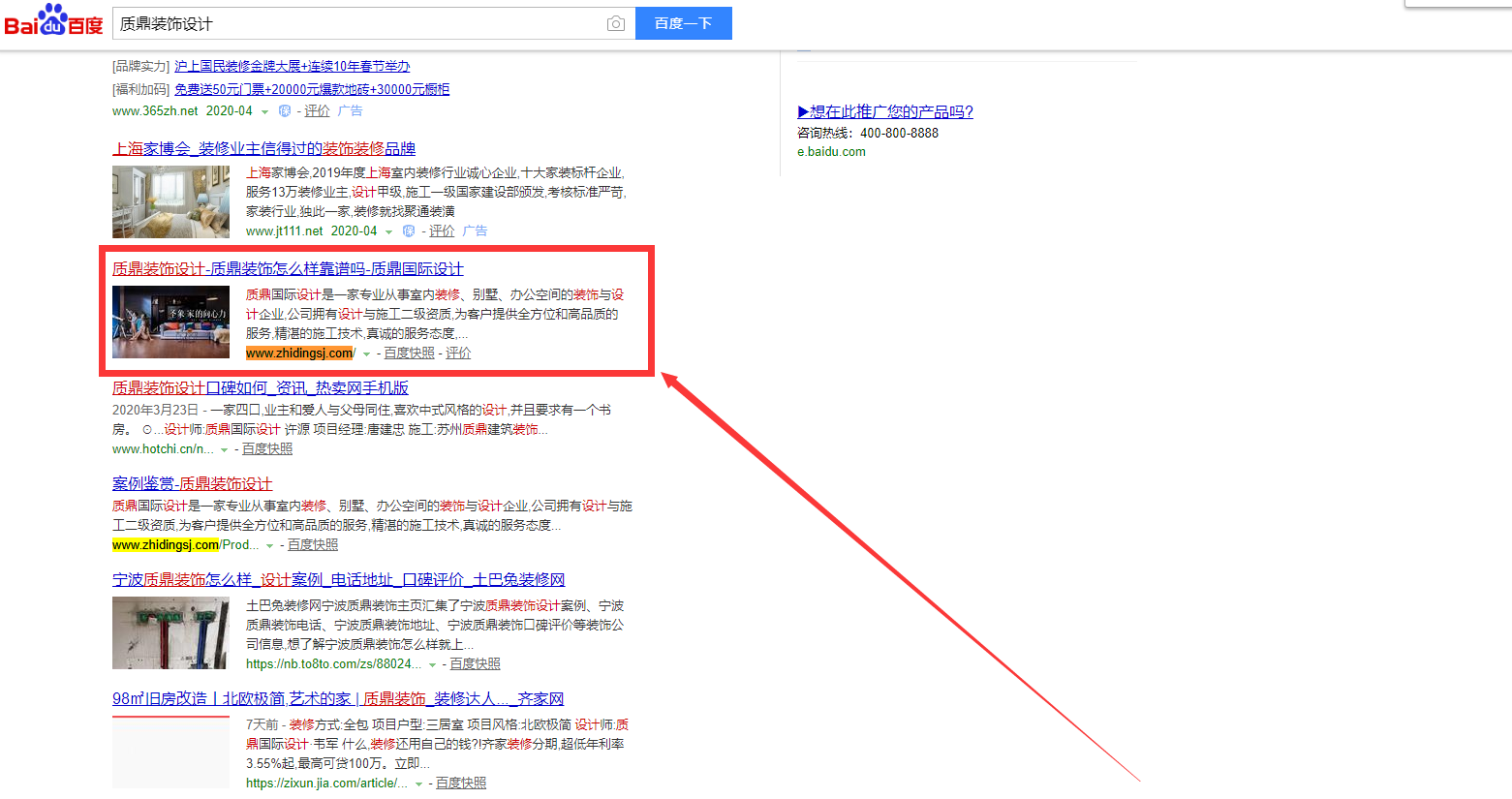The width and height of the screenshot is (1512, 799).
Task: Click www.365zh.net URL text
Action: click(x=155, y=111)
